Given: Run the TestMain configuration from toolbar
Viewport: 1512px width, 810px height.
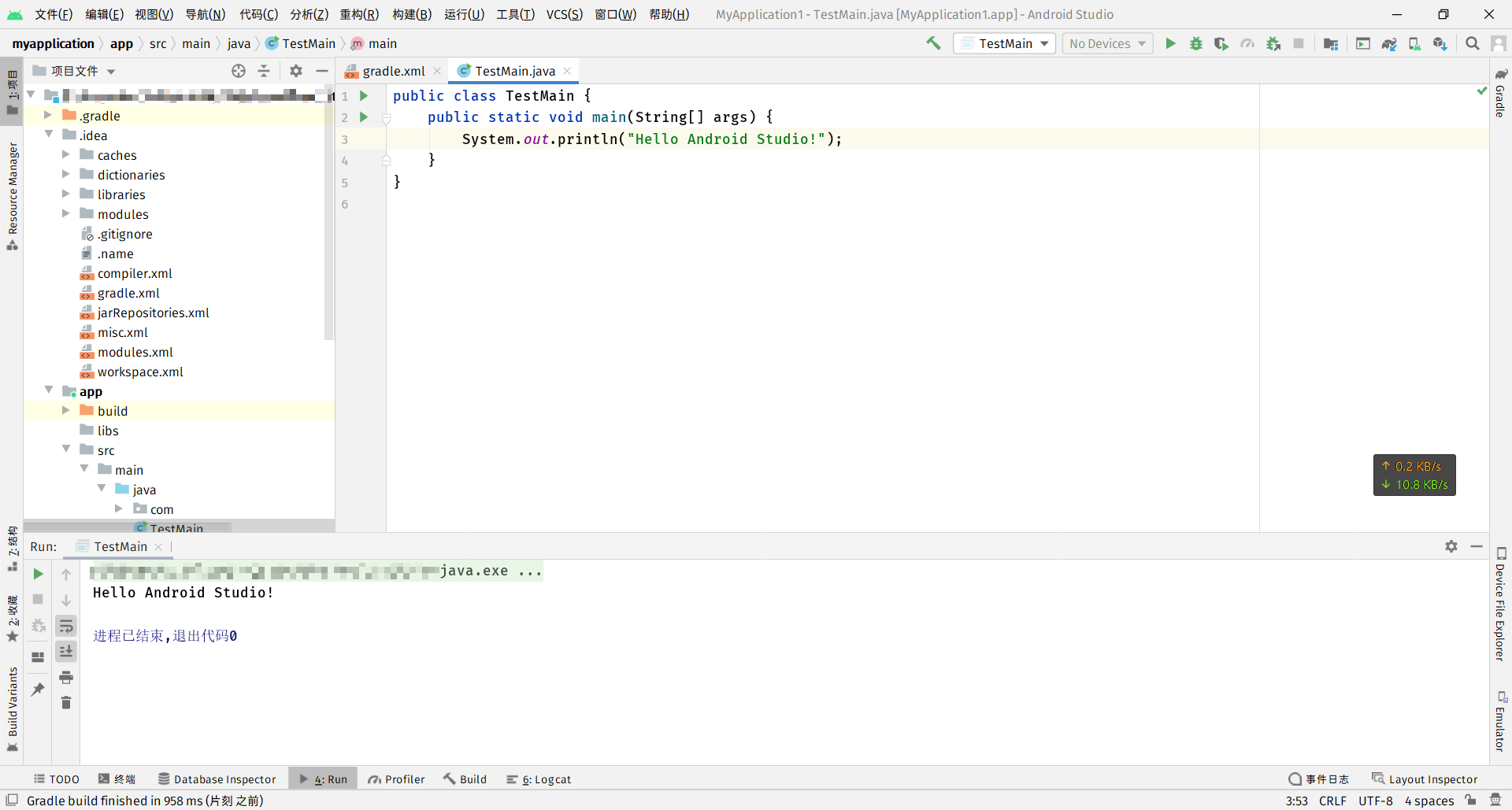Looking at the screenshot, I should pos(1171,43).
